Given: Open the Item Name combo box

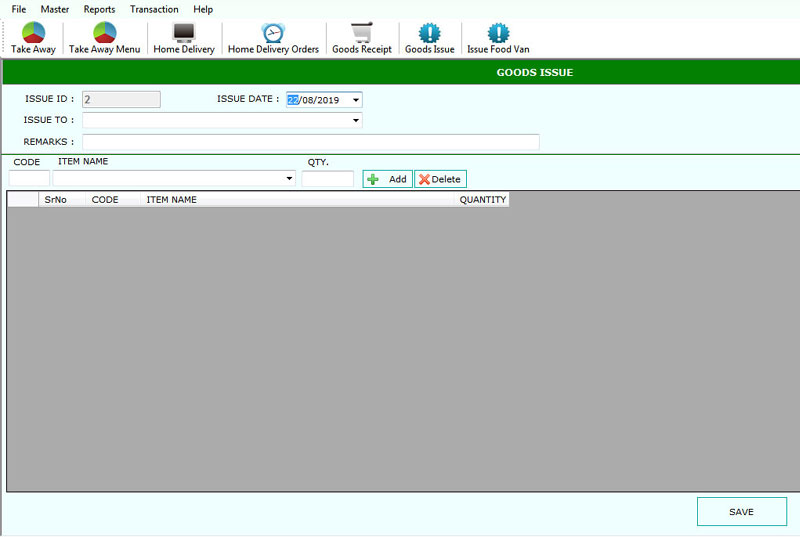Looking at the screenshot, I should [289, 179].
